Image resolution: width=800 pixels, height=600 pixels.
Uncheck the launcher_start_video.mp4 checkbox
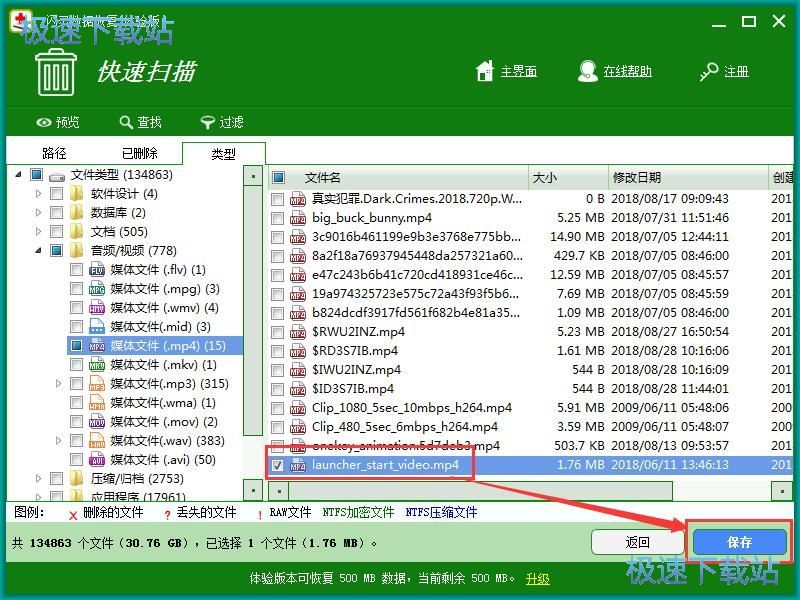pyautogui.click(x=278, y=465)
